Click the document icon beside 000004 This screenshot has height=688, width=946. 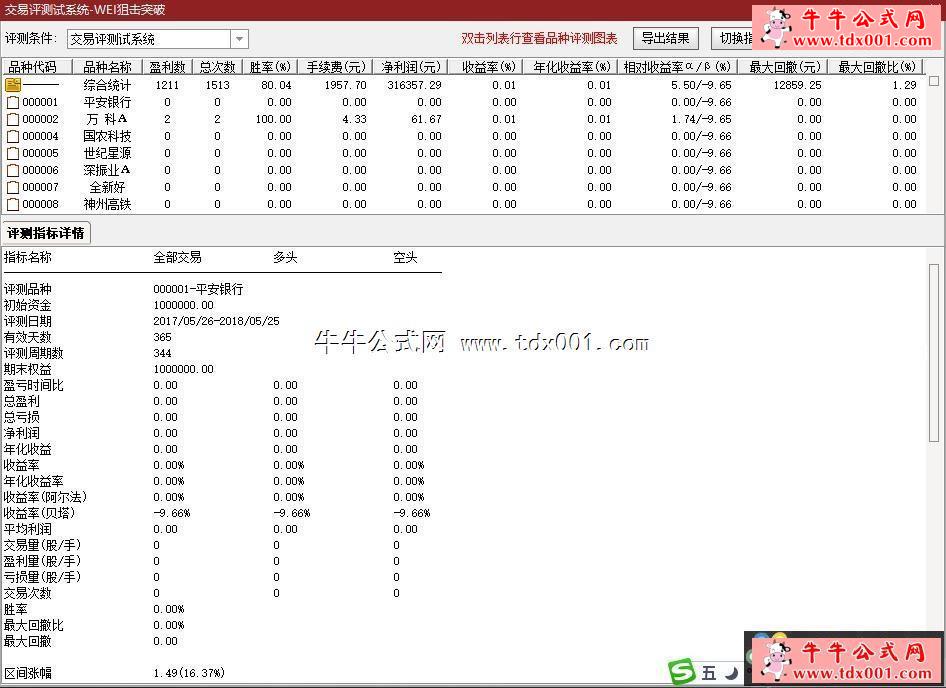tap(13, 136)
